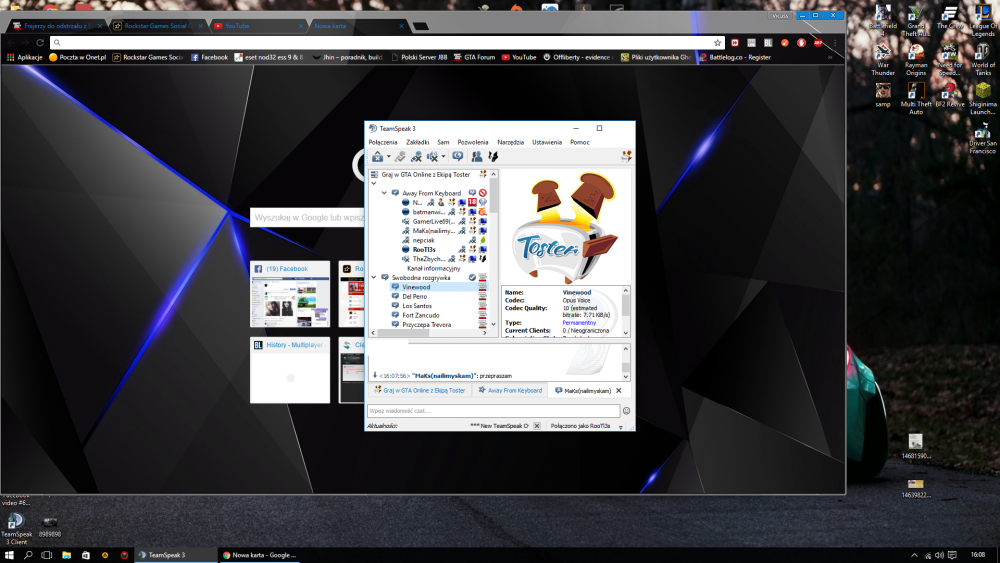
Task: Toggle speaker mute in TeamSpeak toolbar
Action: pyautogui.click(x=432, y=157)
